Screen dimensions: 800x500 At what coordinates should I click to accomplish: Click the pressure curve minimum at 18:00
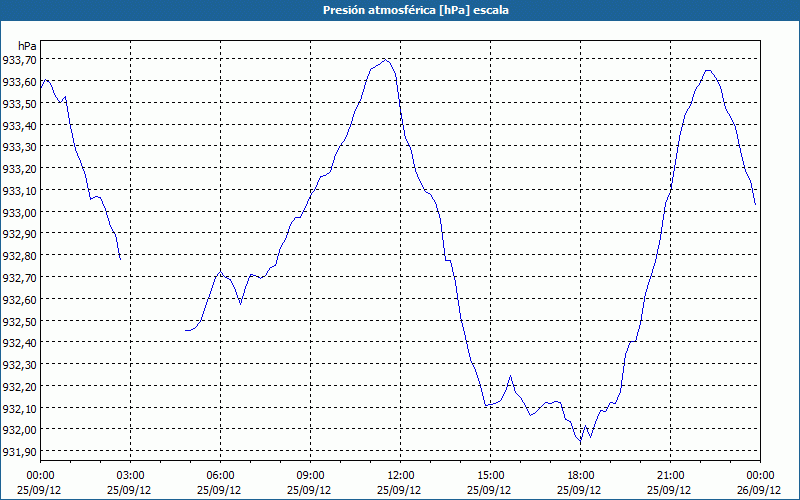coord(580,441)
